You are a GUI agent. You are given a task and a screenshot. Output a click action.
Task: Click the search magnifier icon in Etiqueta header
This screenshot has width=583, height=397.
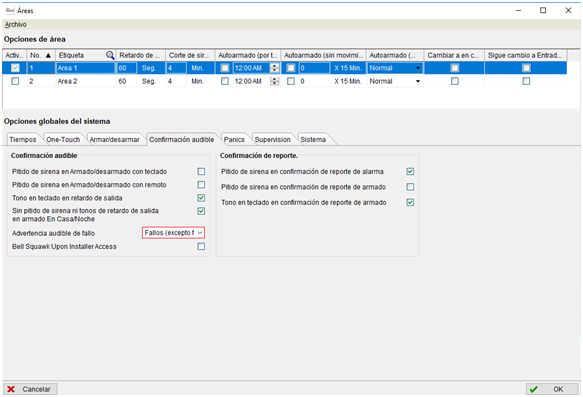[x=110, y=55]
